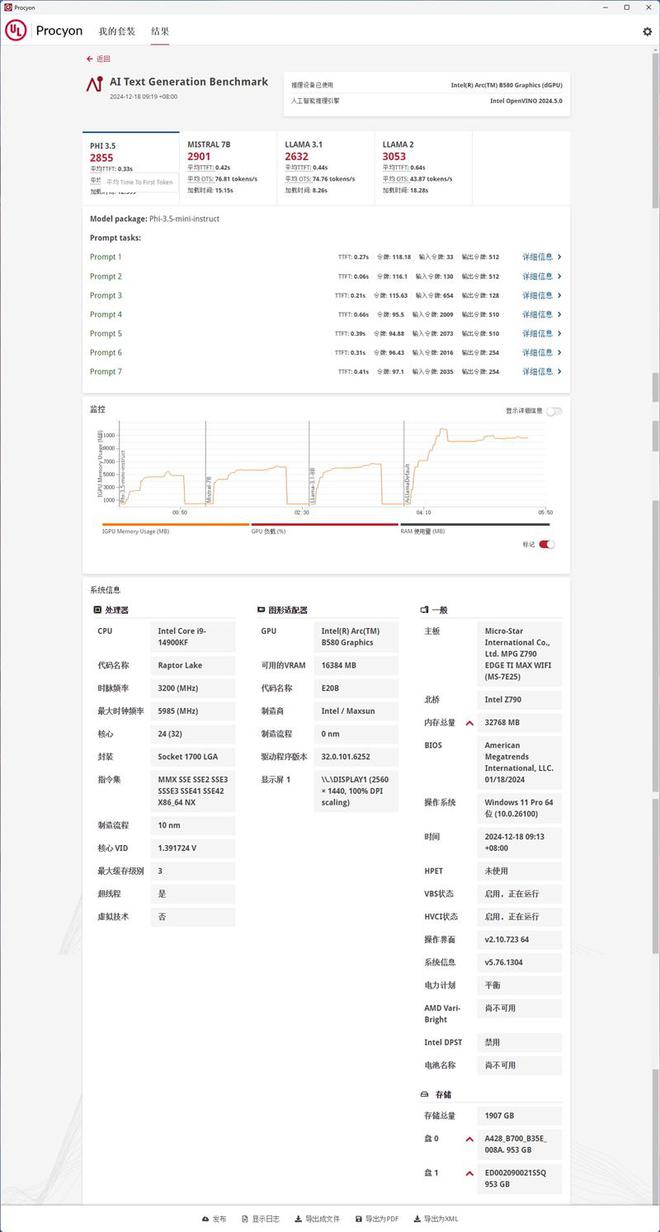
Task: Click the 一般 general section icon
Action: pyautogui.click(x=424, y=609)
